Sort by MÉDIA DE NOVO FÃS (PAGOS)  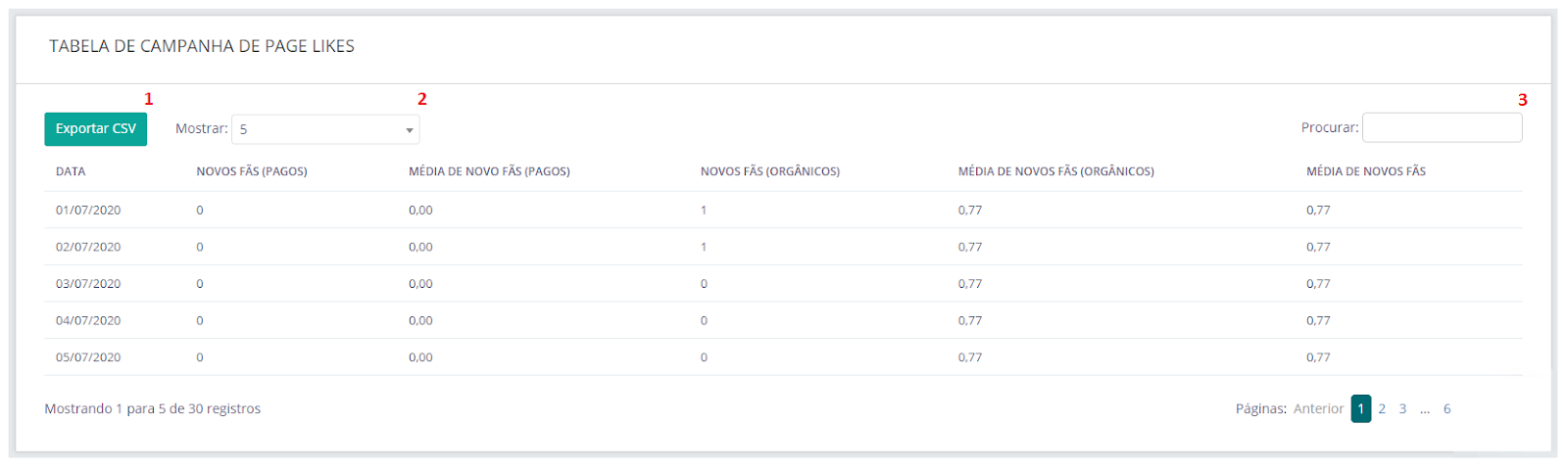[489, 171]
